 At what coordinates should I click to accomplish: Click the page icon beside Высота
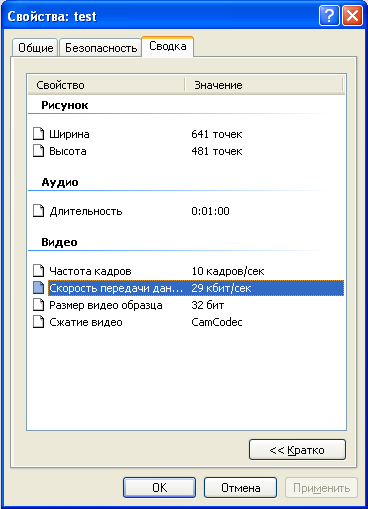click(38, 151)
